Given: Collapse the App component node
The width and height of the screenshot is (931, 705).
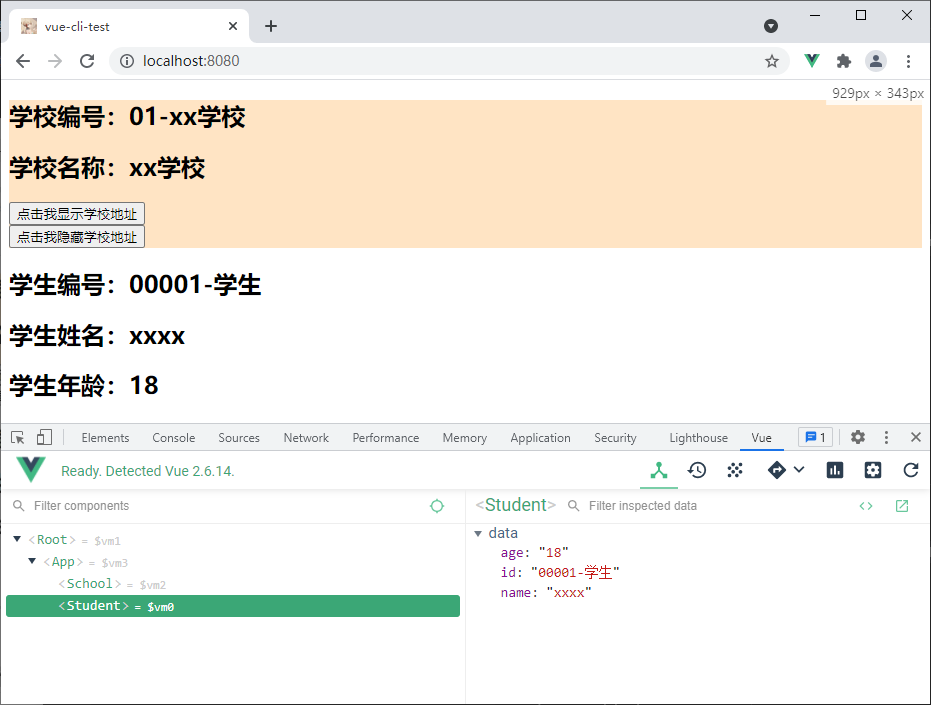Looking at the screenshot, I should coord(32,562).
